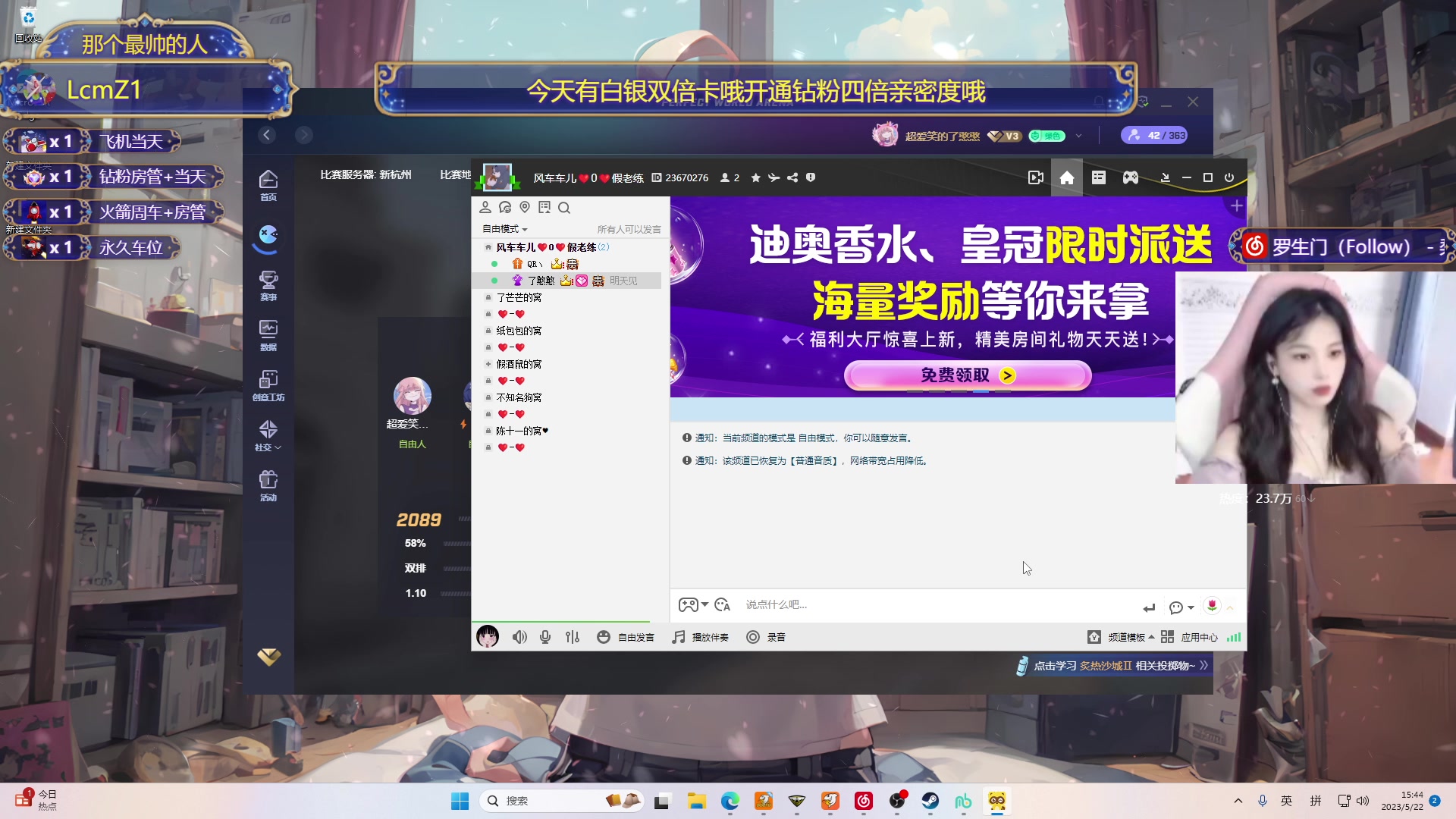Show hidden system tray icons
This screenshot has width=1456, height=819.
[x=1238, y=801]
